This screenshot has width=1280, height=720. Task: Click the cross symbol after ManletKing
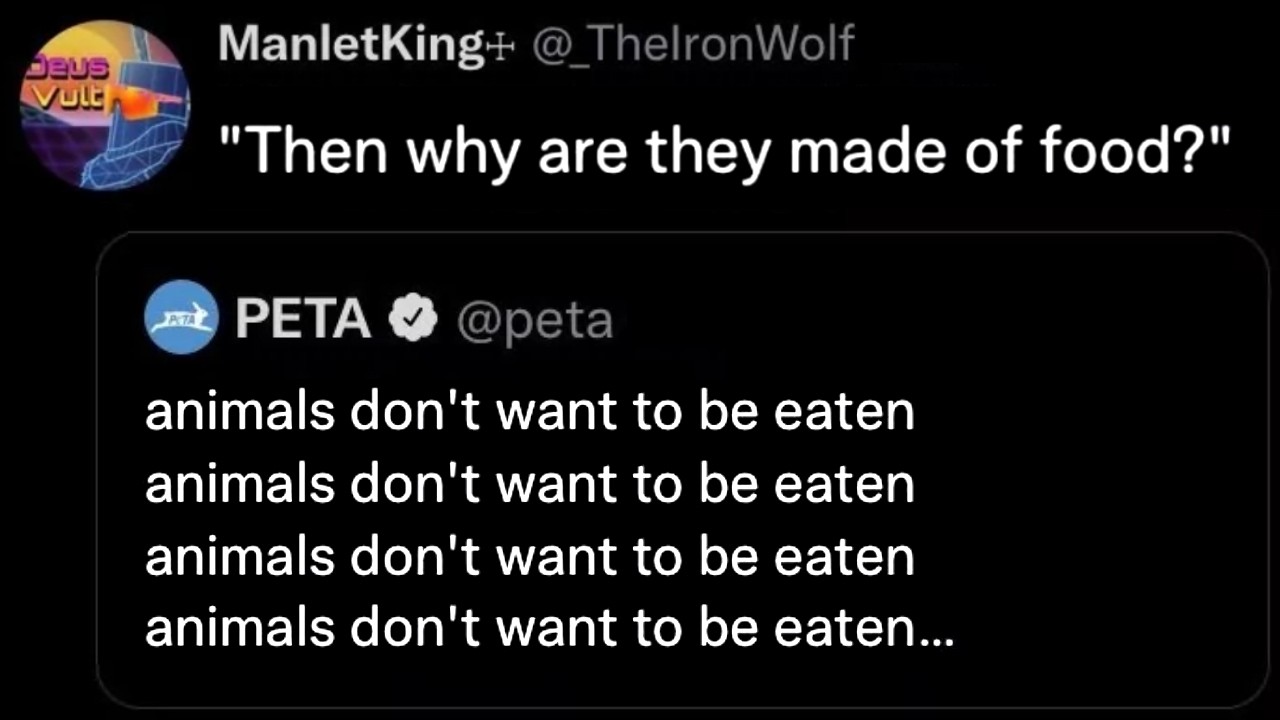tap(498, 47)
